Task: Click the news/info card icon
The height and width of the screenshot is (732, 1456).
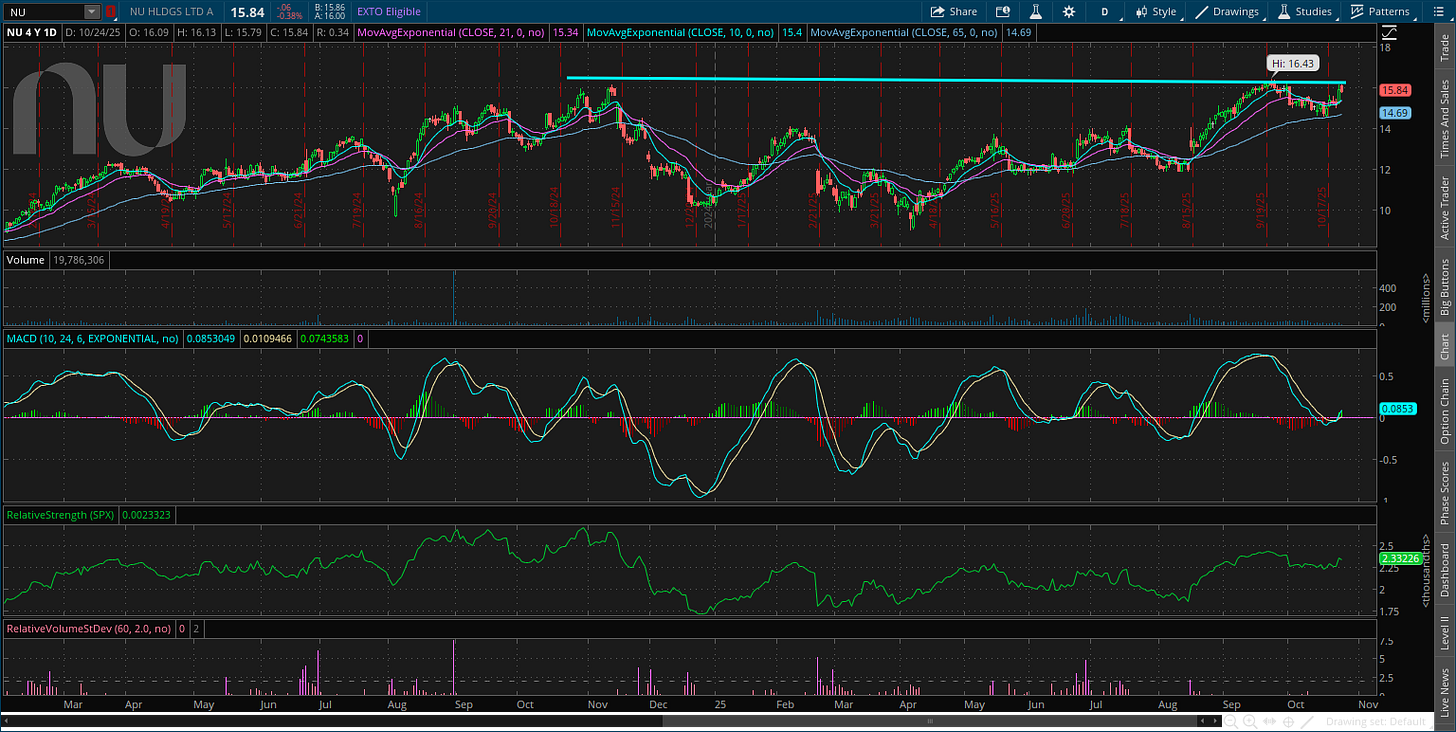Action: pyautogui.click(x=1002, y=12)
